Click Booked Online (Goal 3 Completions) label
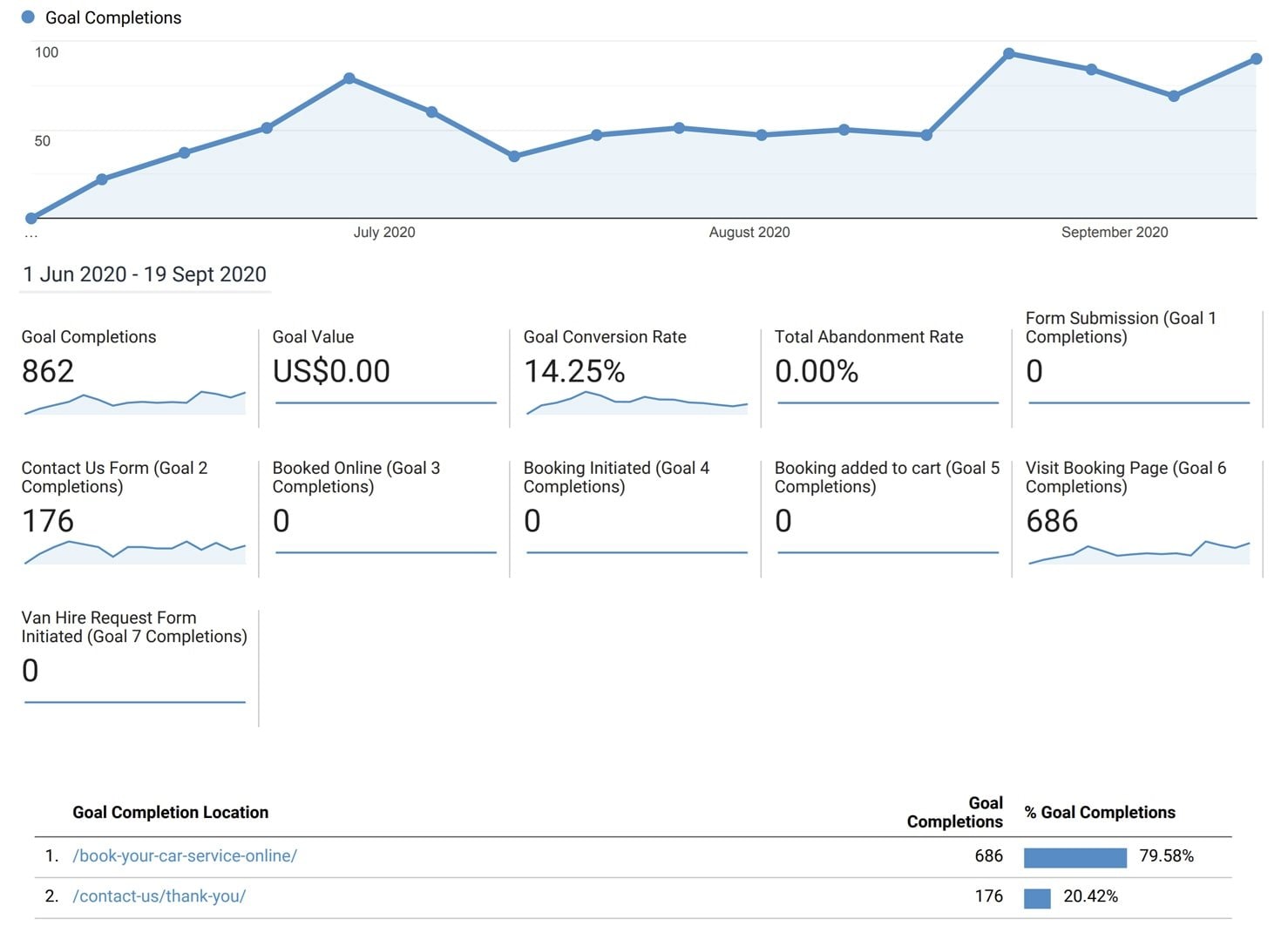The height and width of the screenshot is (926, 1288). pos(356,477)
